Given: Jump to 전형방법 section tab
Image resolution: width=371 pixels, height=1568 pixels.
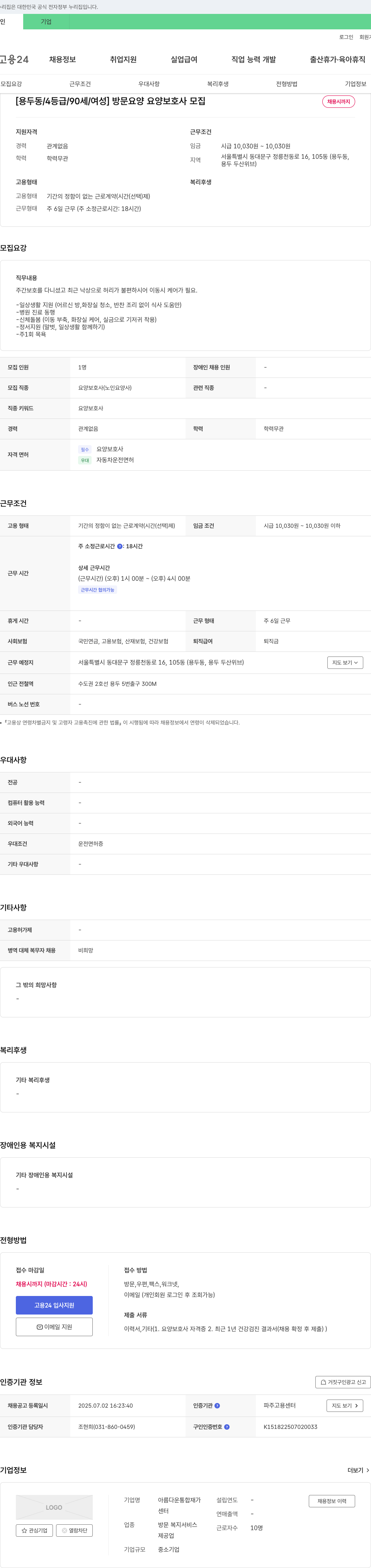Looking at the screenshot, I should point(286,84).
